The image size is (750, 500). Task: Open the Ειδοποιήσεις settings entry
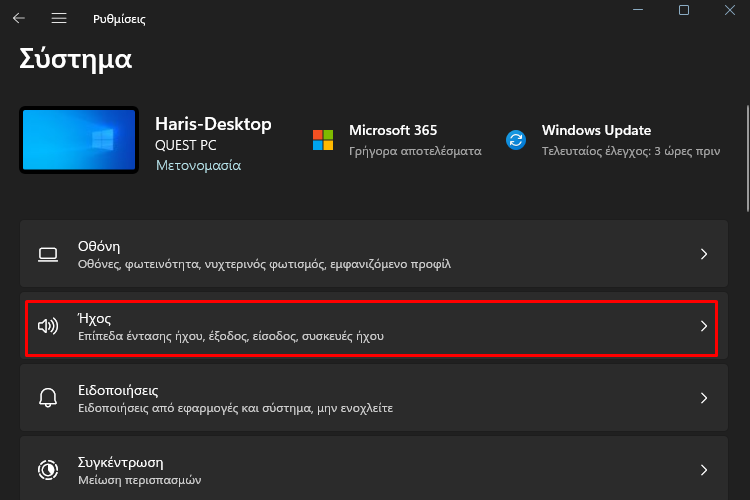coord(374,398)
